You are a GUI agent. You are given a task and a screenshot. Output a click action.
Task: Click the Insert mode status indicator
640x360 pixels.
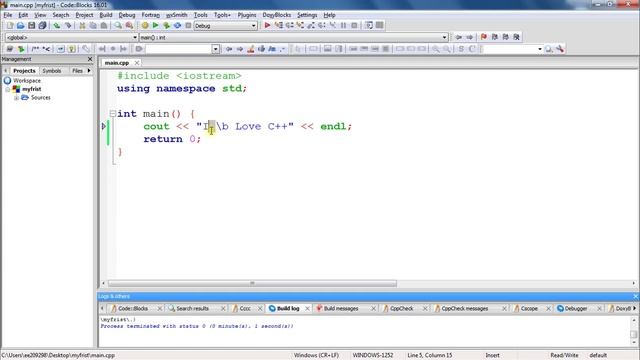pos(492,356)
